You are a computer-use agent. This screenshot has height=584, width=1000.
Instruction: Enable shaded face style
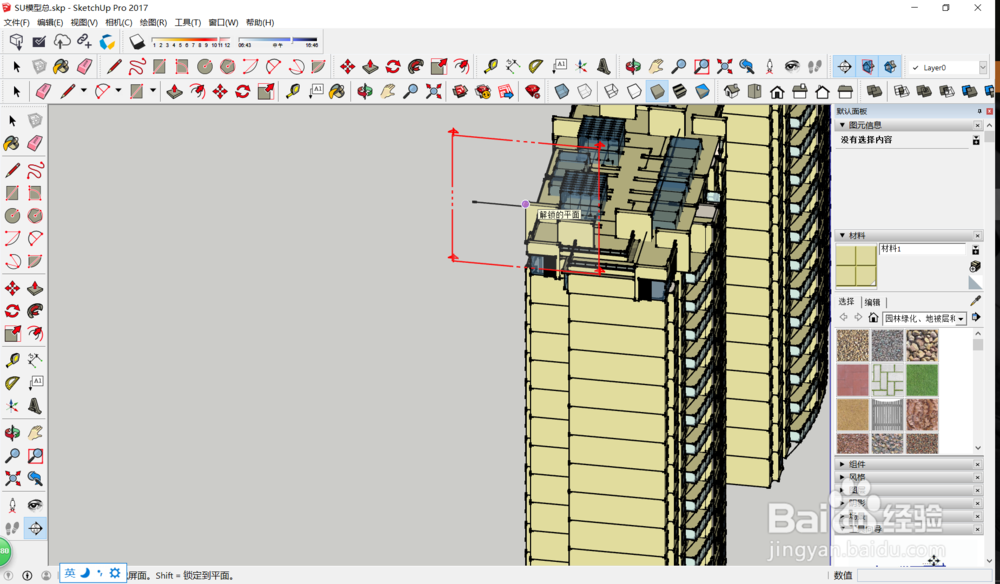point(657,92)
